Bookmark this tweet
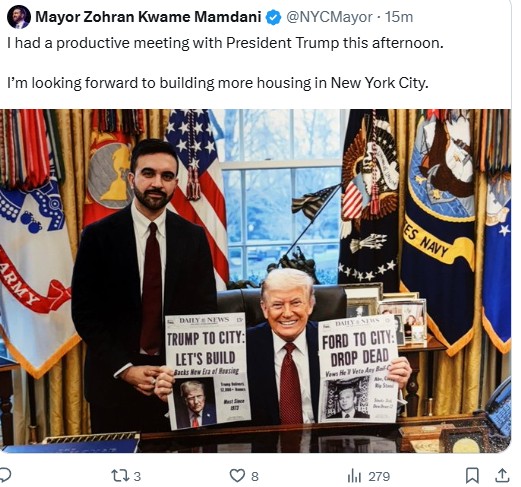521x487 pixels. tap(472, 476)
